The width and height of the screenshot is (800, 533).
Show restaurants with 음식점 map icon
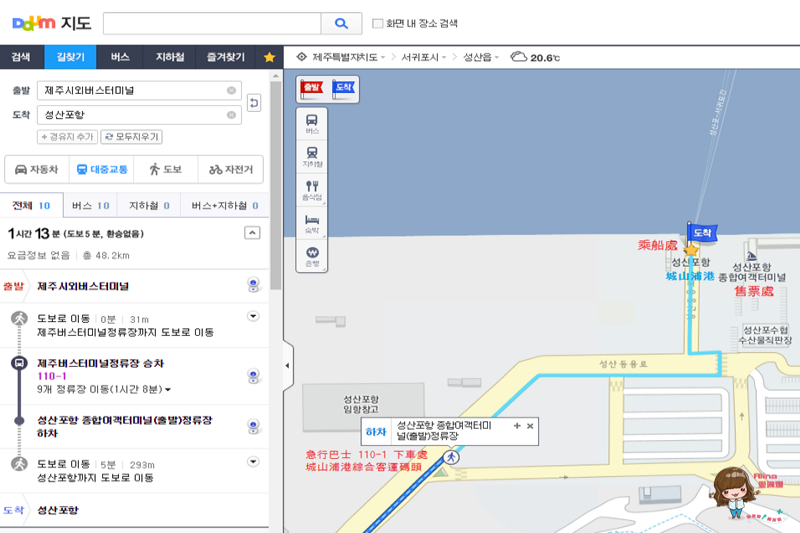pos(312,190)
